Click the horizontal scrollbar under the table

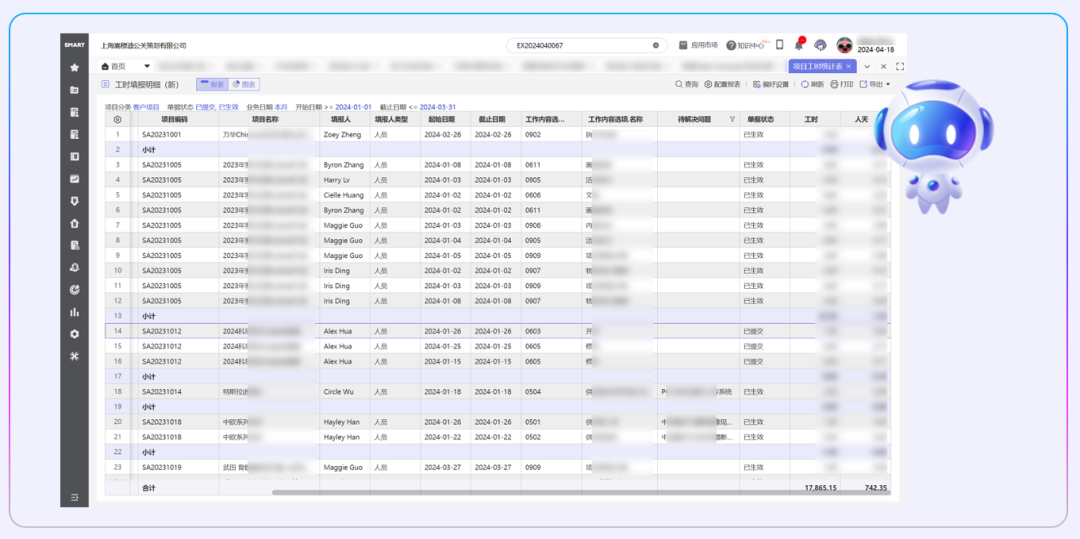click(x=580, y=492)
